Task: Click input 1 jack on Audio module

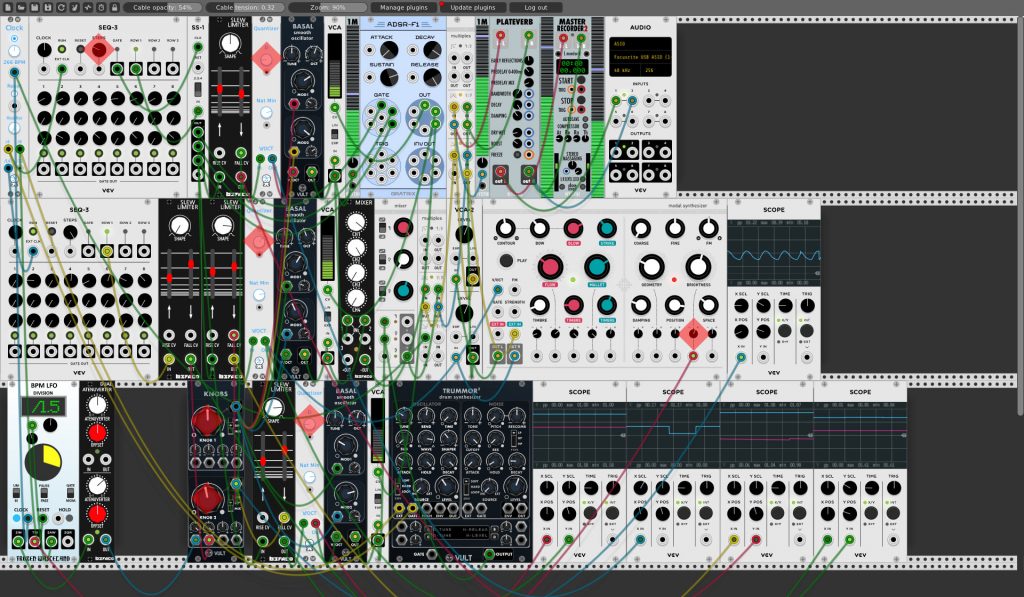Action: click(616, 101)
